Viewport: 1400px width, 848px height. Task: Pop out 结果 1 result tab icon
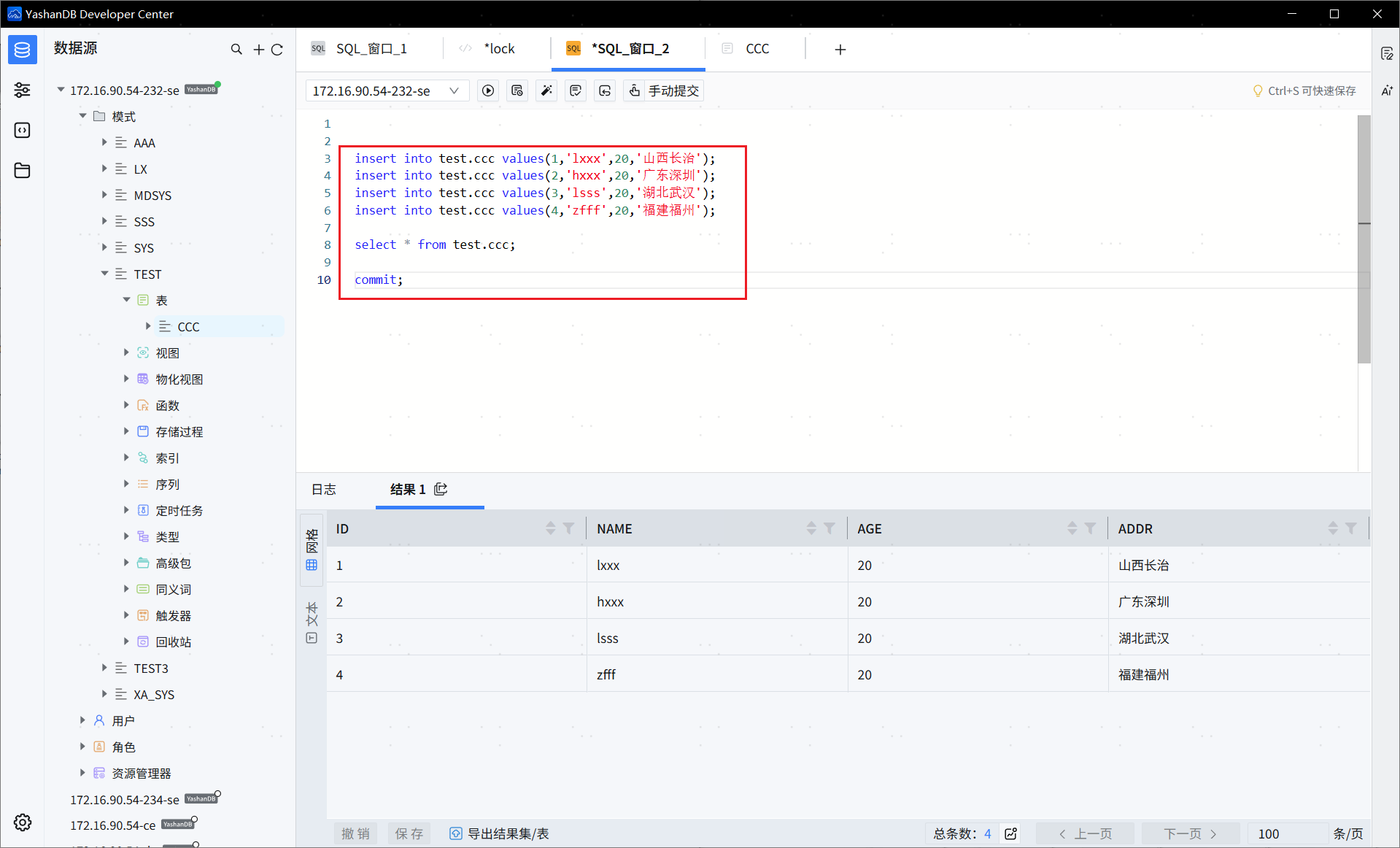coord(441,489)
